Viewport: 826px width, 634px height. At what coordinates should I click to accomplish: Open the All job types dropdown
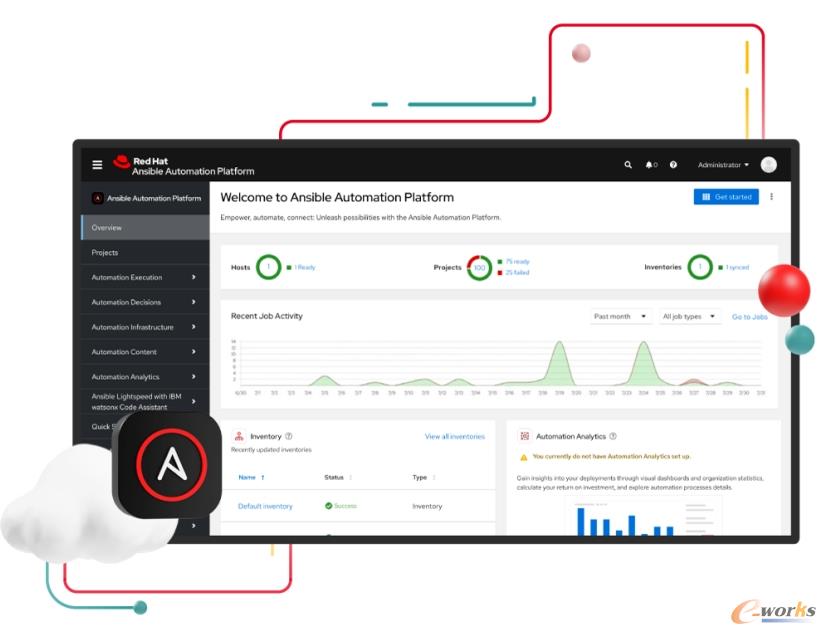[x=689, y=316]
